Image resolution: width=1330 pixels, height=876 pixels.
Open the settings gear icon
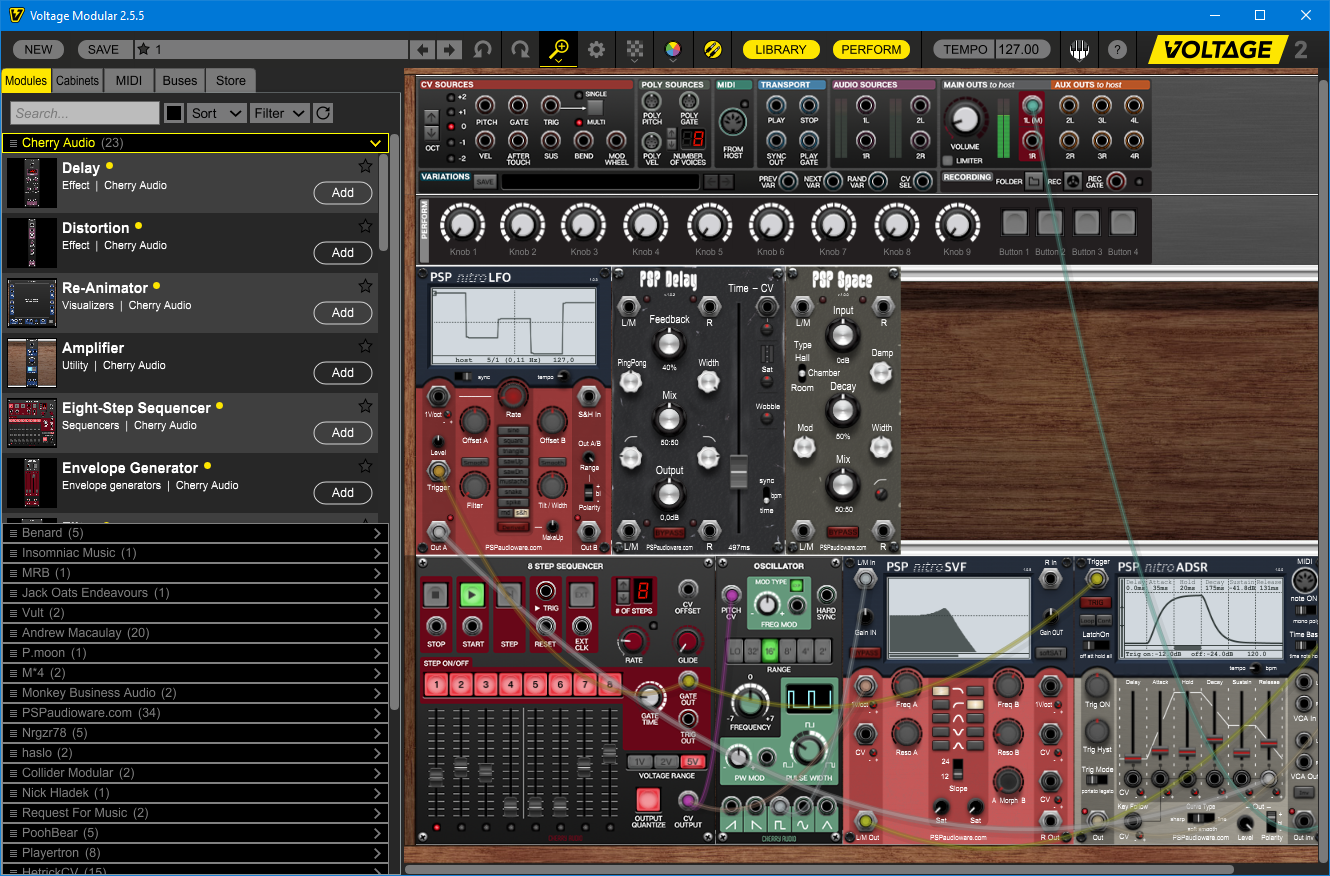[596, 49]
